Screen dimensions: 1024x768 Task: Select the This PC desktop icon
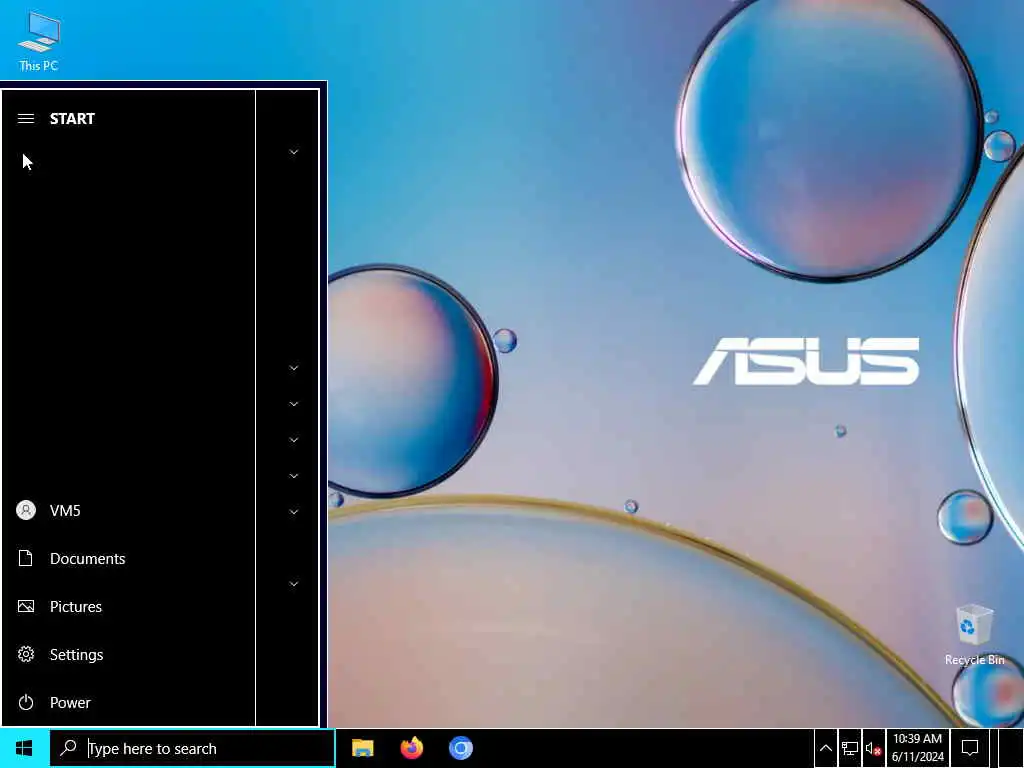pos(39,41)
